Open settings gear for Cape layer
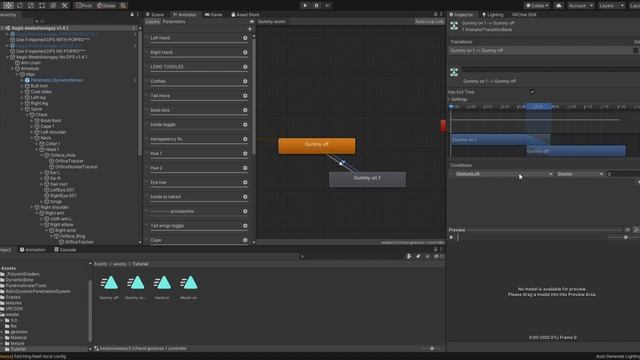This screenshot has width=640, height=360. click(x=245, y=240)
